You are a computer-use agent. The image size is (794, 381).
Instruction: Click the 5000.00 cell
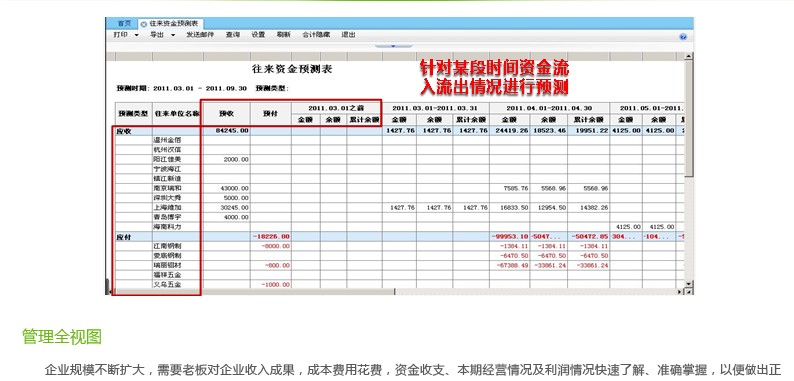[x=226, y=198]
